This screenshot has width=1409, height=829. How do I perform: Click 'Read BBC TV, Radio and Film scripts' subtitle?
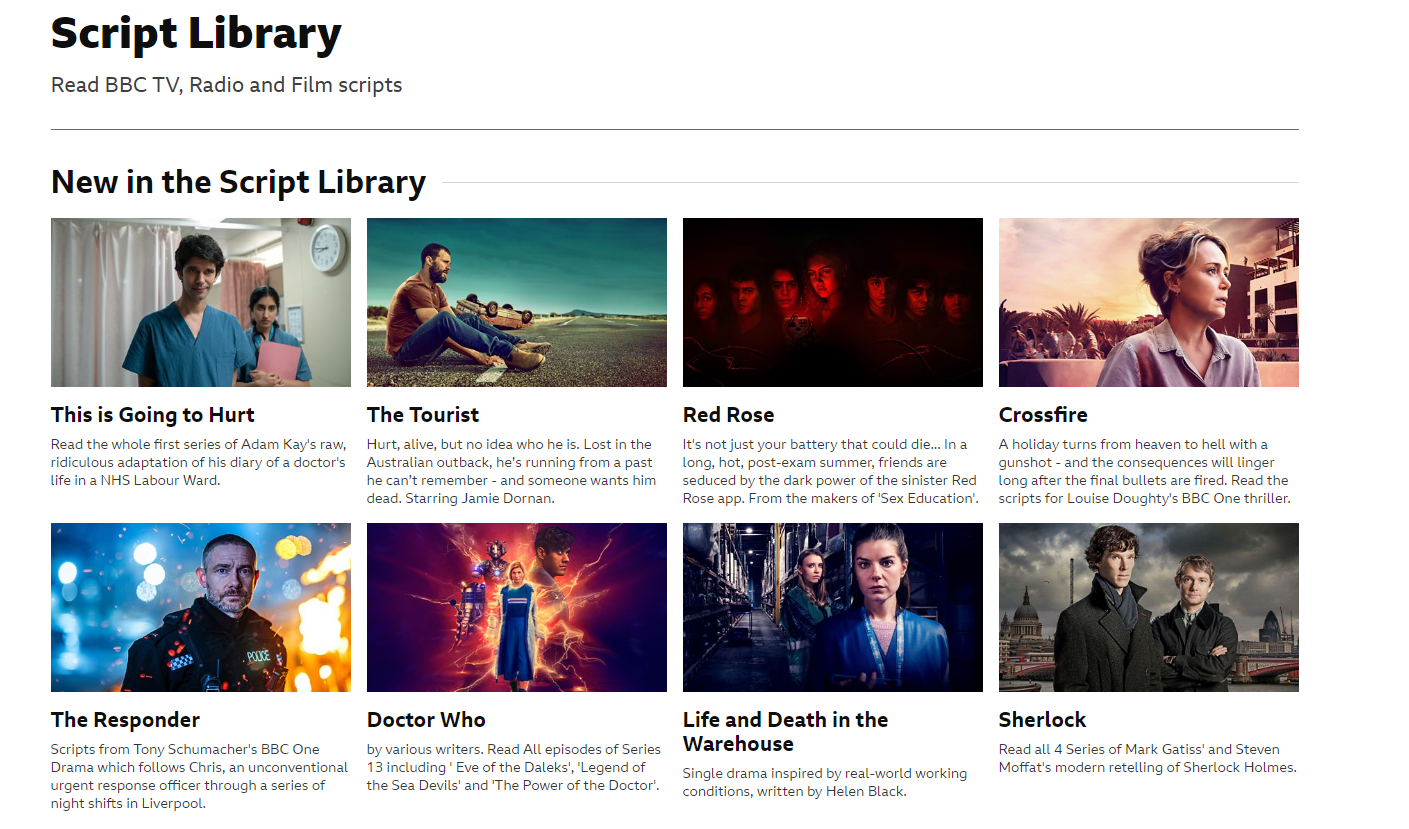pyautogui.click(x=227, y=85)
